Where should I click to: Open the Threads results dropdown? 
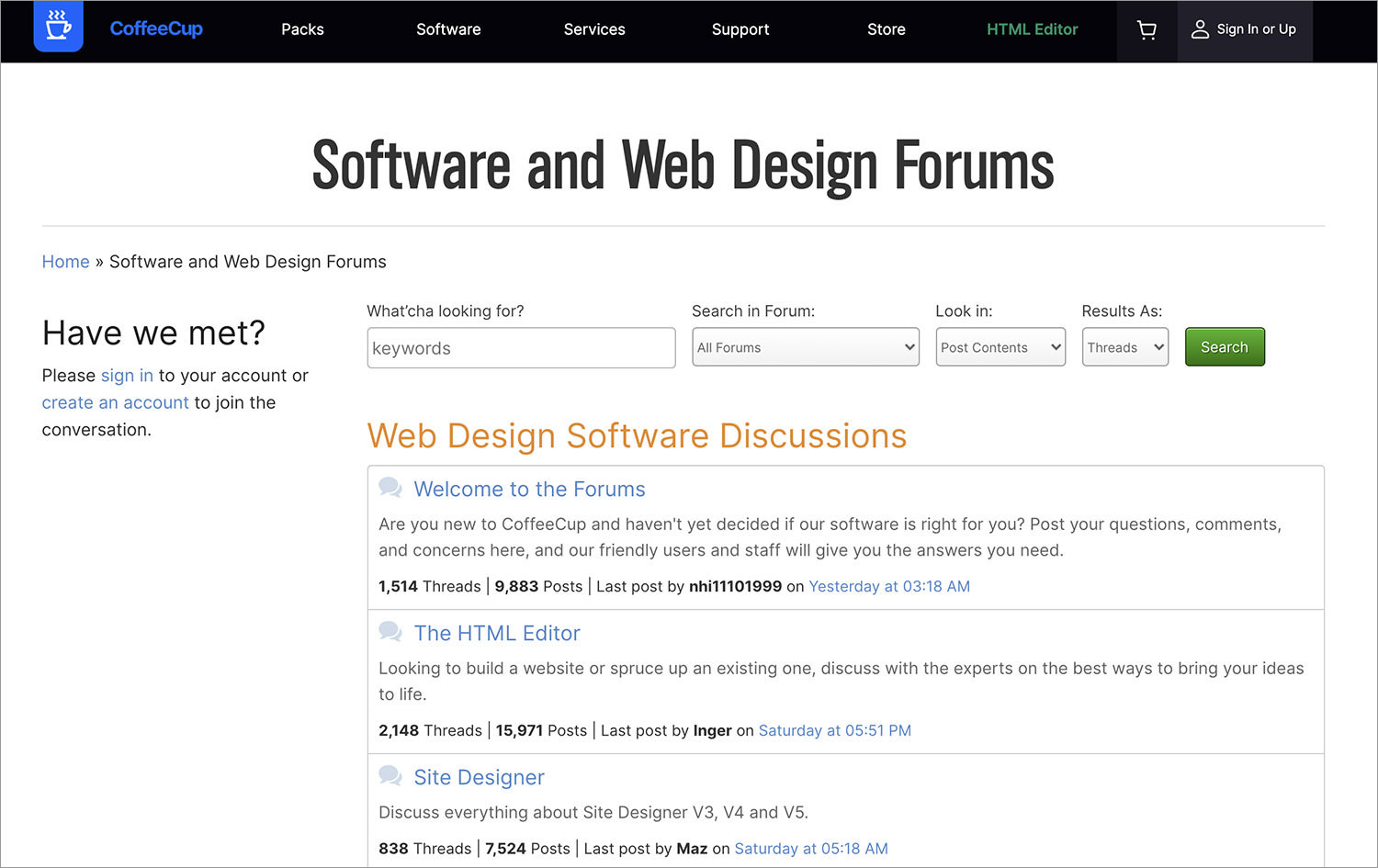(x=1124, y=347)
